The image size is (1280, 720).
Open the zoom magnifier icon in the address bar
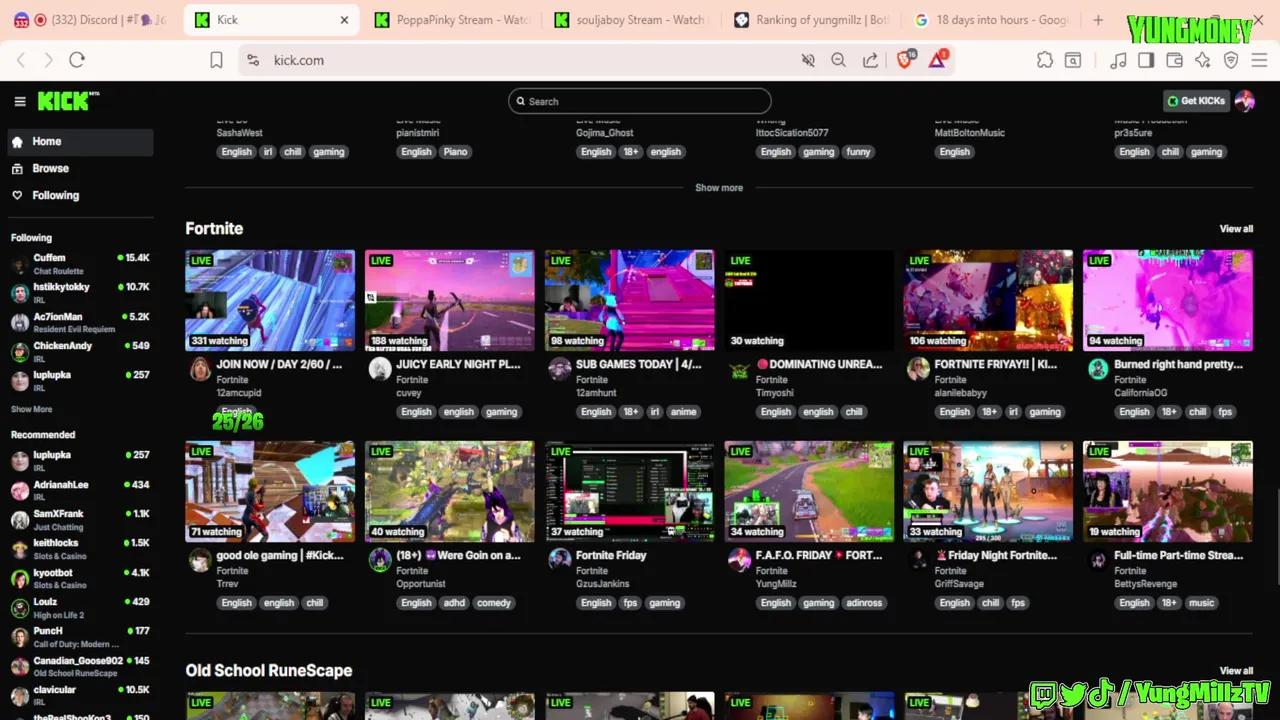click(x=838, y=60)
